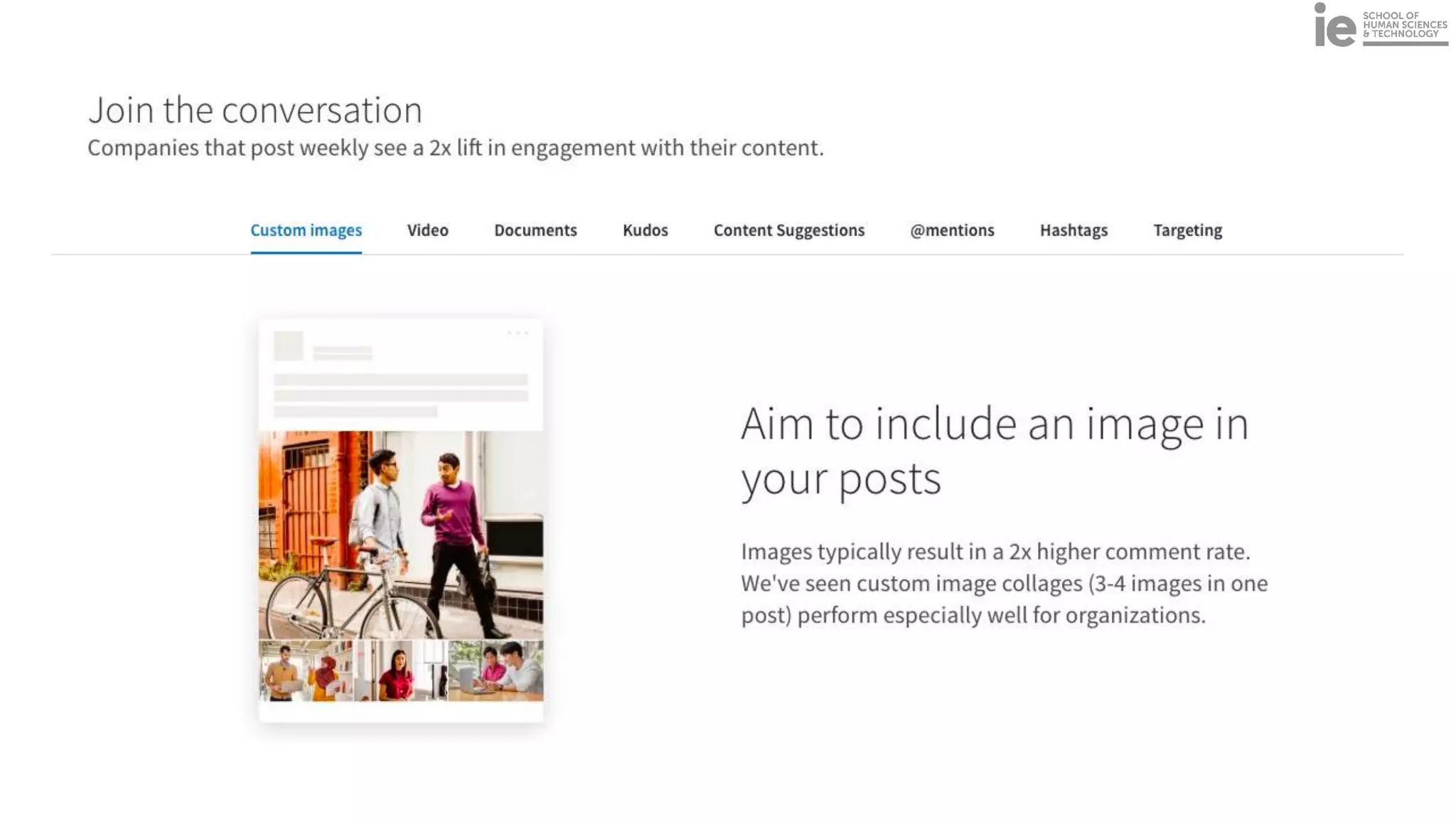The image size is (1456, 819).
Task: Open the Content Suggestions tab
Action: click(788, 230)
